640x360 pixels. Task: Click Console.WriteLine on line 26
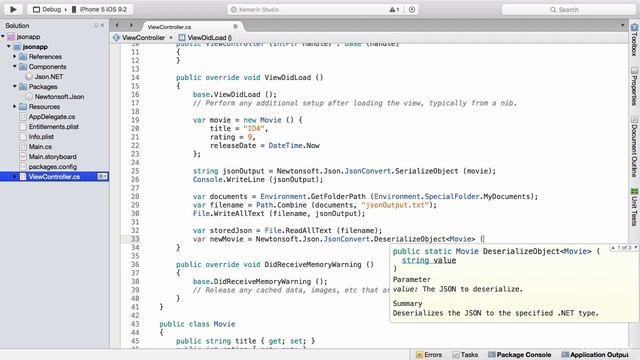pos(229,180)
